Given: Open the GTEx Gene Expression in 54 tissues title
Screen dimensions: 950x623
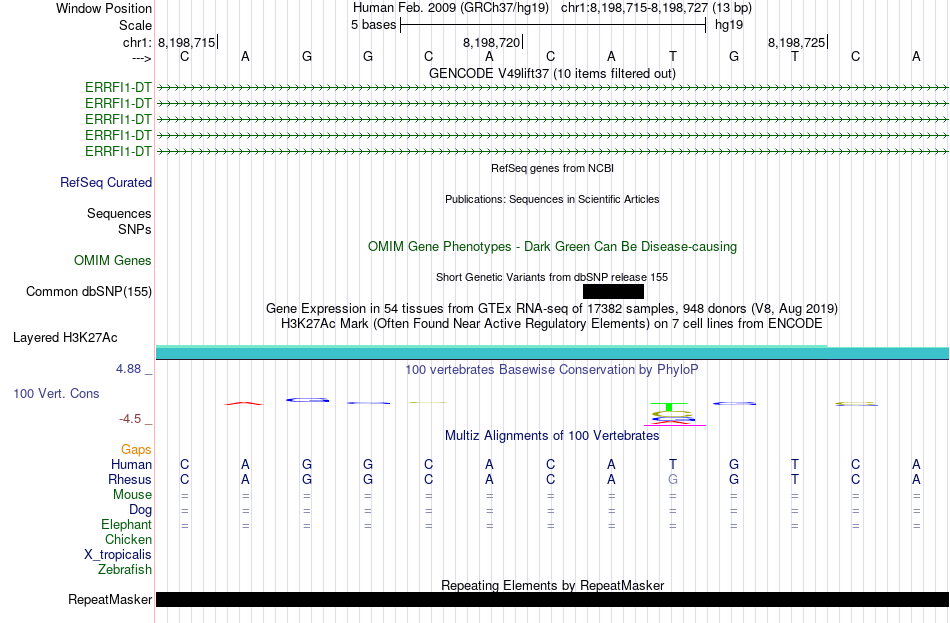Looking at the screenshot, I should pyautogui.click(x=552, y=308).
